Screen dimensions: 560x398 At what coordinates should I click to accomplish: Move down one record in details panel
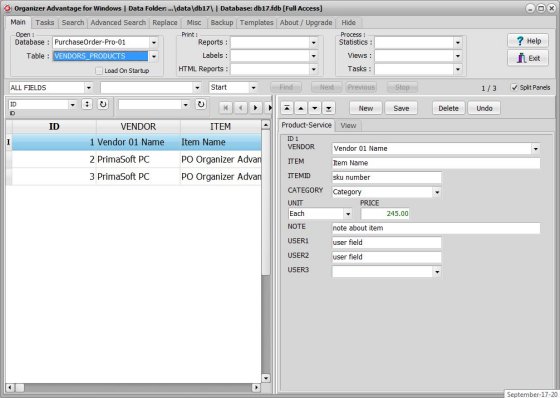[315, 108]
